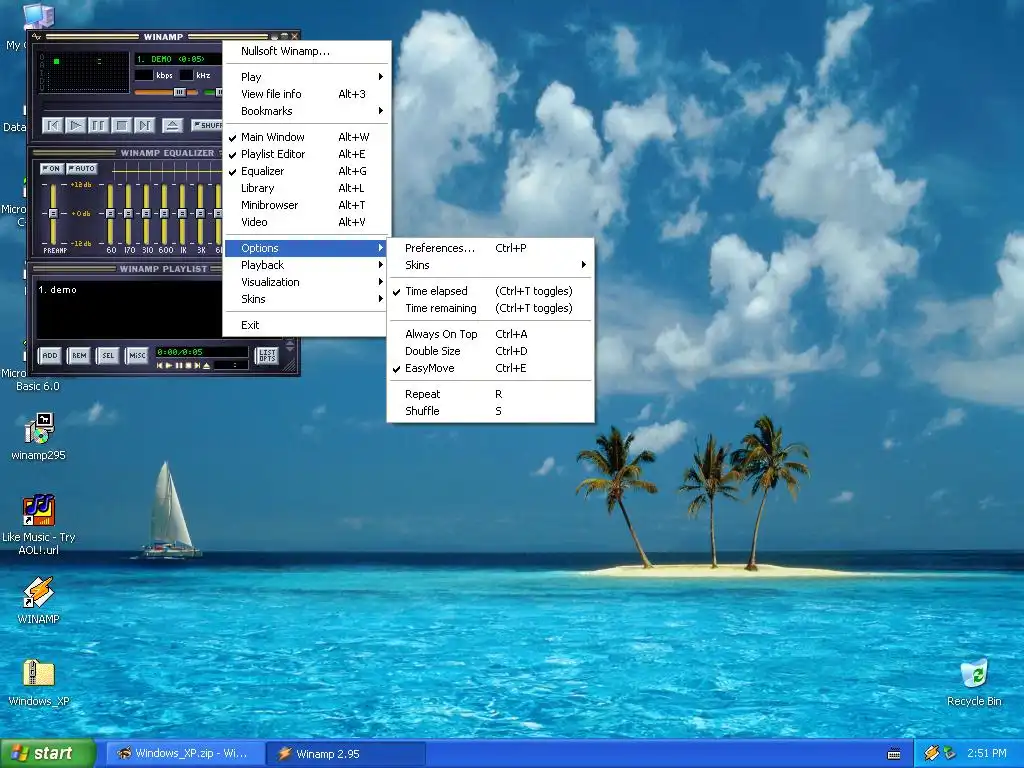1024x768 pixels.
Task: Switch to the Windows_XP.zip taskbar window
Action: (x=185, y=753)
